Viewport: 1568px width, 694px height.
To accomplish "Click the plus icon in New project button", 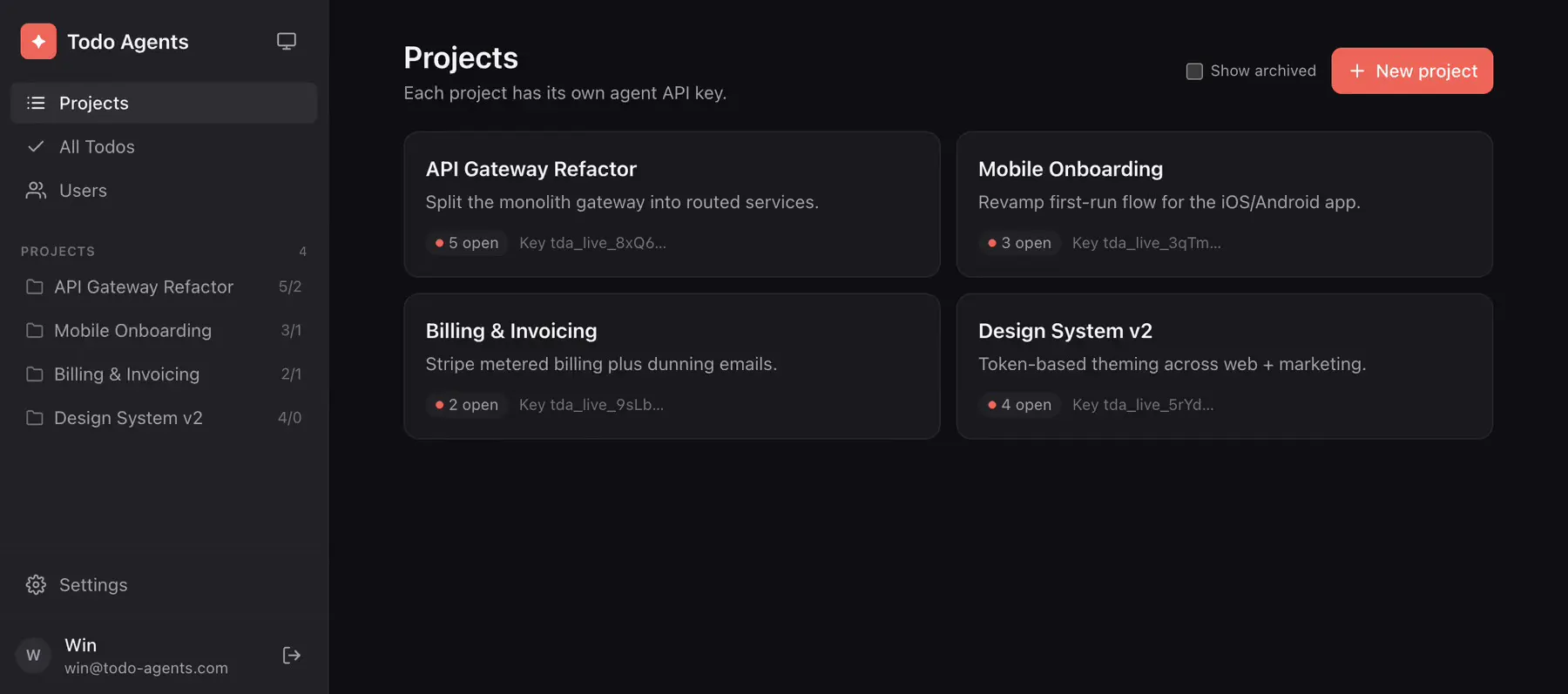I will 1357,71.
